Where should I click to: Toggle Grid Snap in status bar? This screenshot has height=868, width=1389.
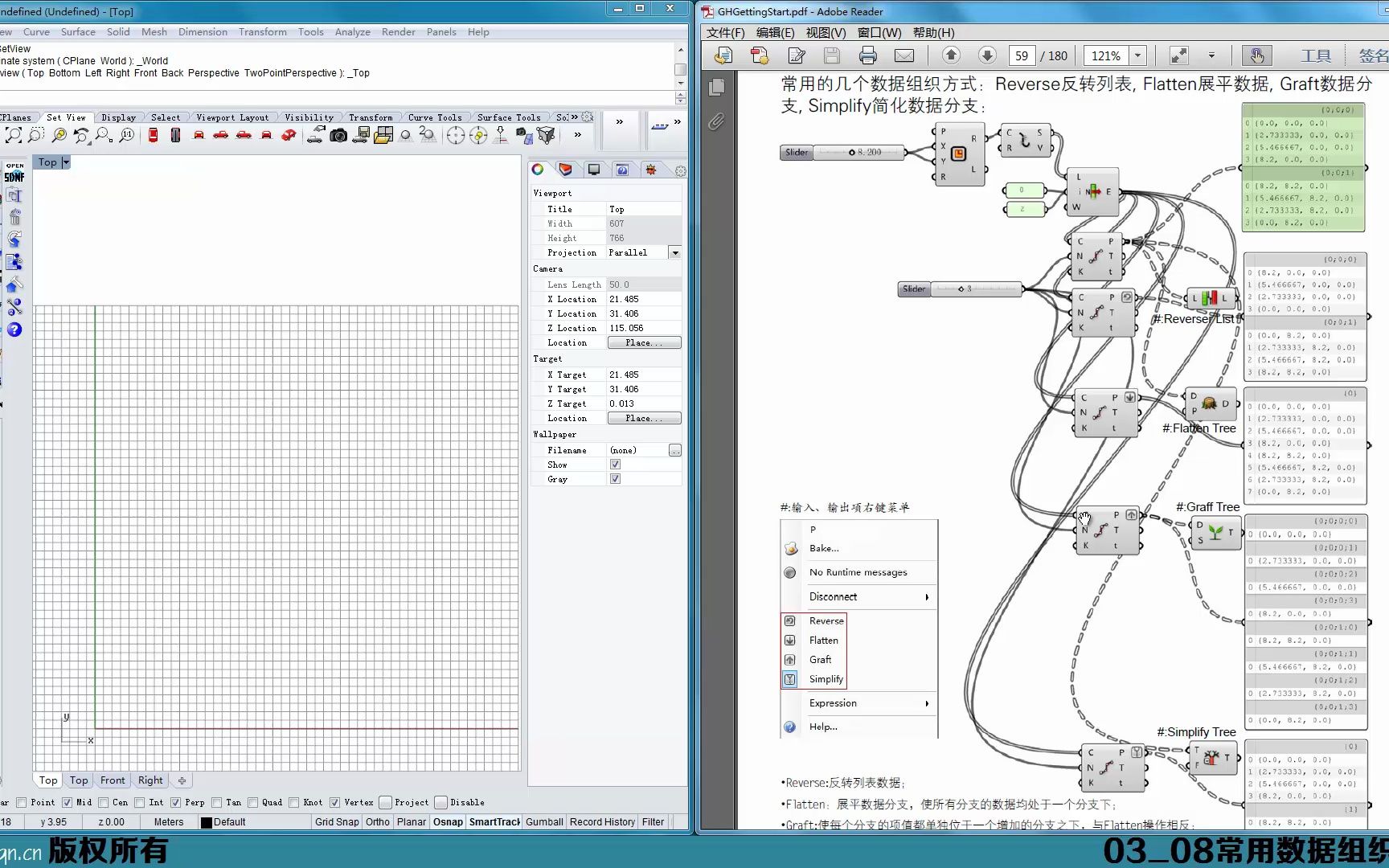pyautogui.click(x=337, y=821)
